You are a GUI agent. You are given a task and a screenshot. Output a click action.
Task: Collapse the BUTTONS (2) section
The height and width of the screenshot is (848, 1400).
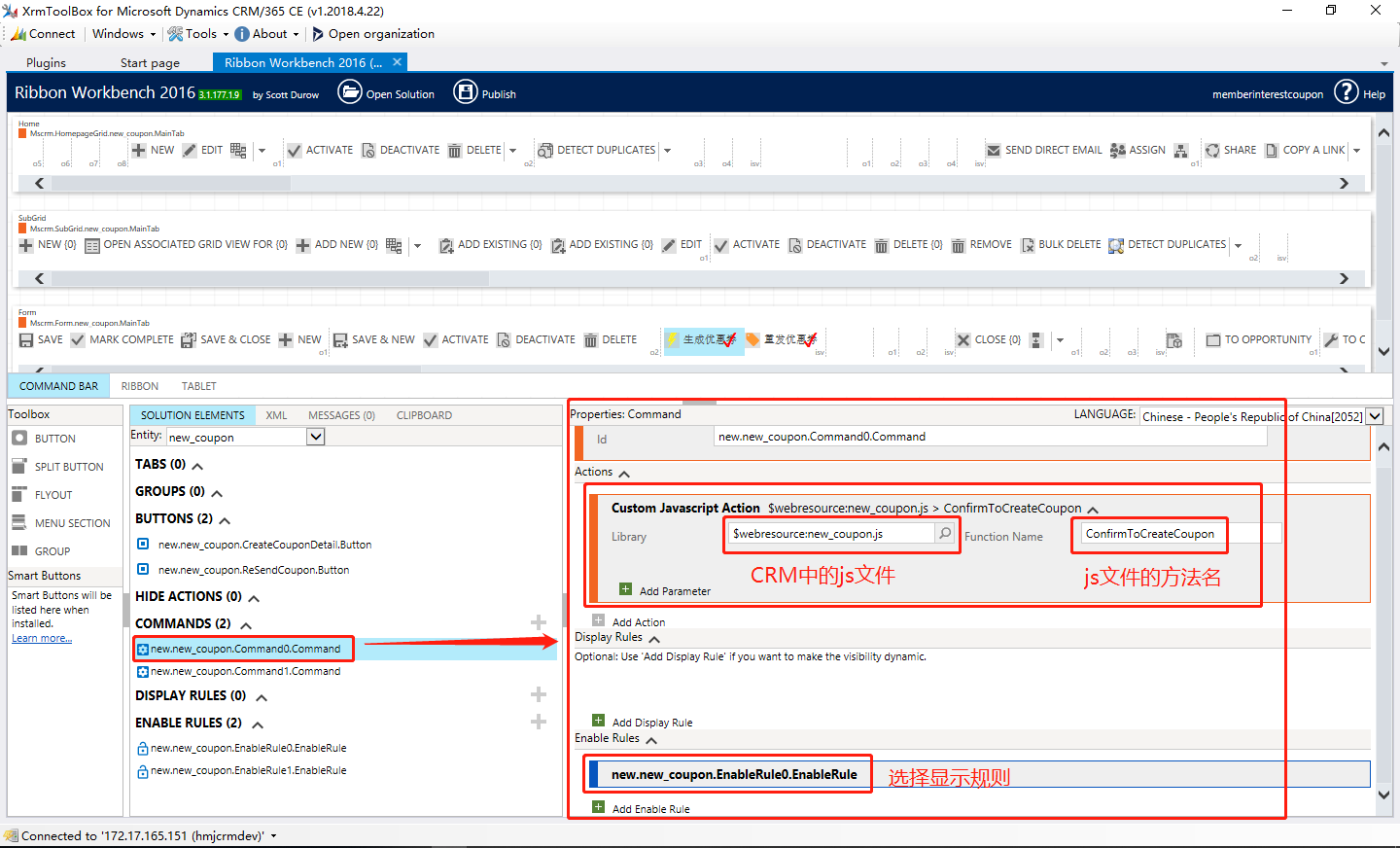[x=225, y=520]
